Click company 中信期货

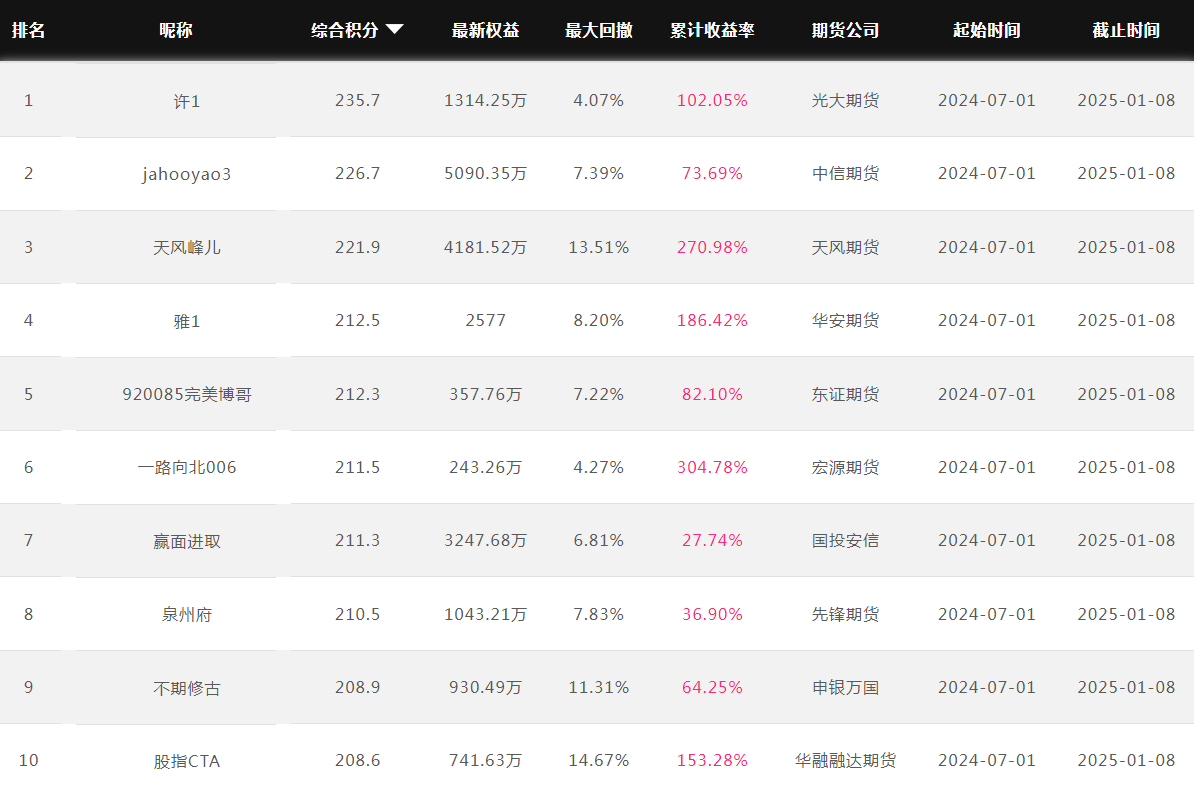(x=845, y=174)
